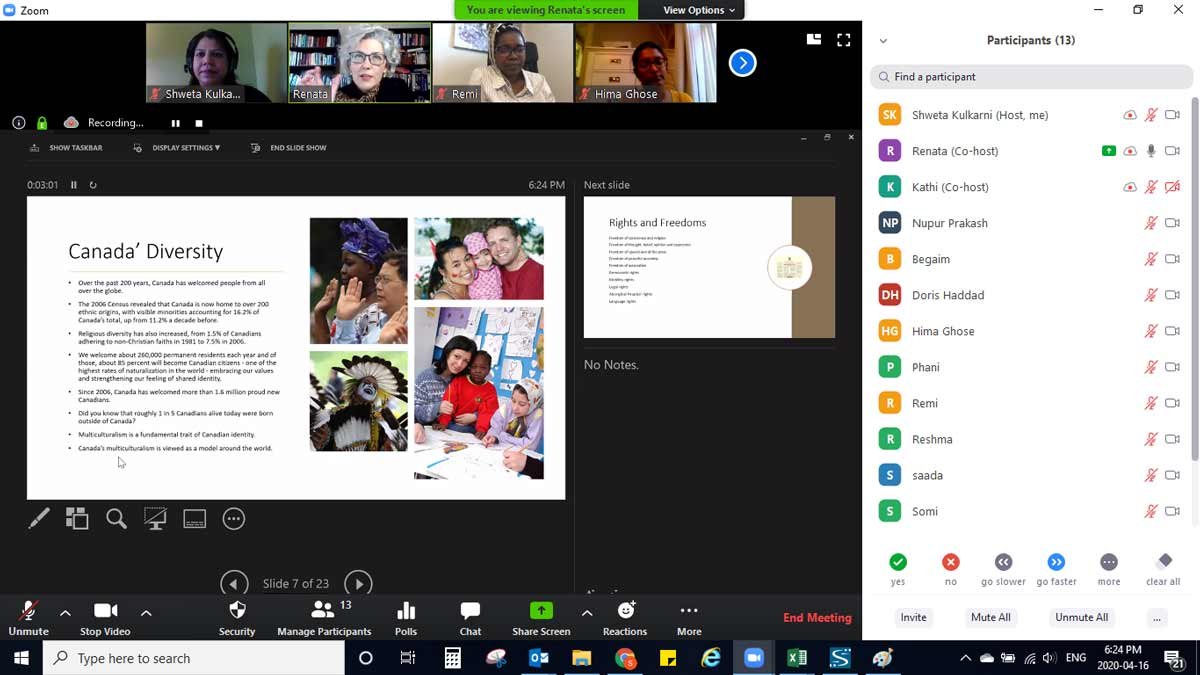Open the Reactions menu icon
The image size is (1200, 675).
point(625,617)
